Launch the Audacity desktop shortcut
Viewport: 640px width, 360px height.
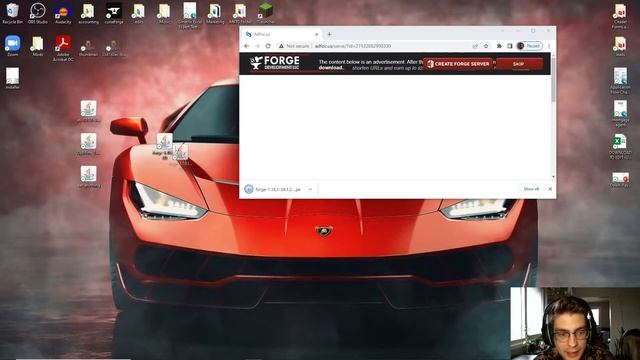tap(63, 13)
